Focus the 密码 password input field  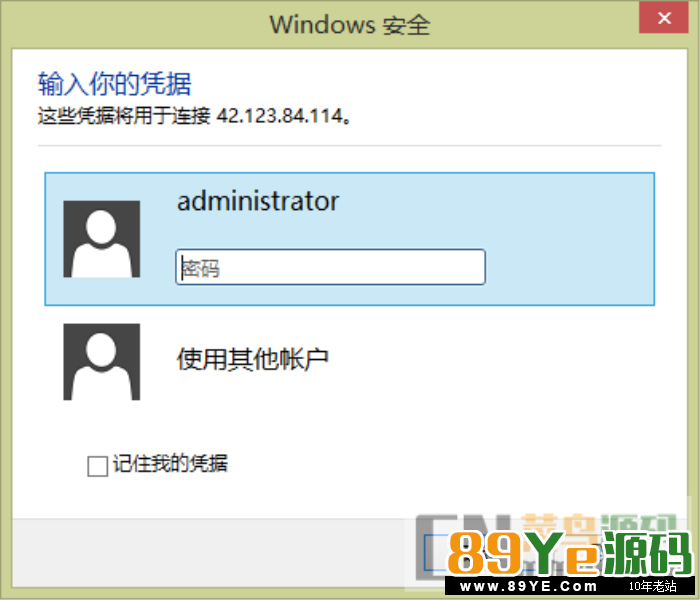coord(330,267)
